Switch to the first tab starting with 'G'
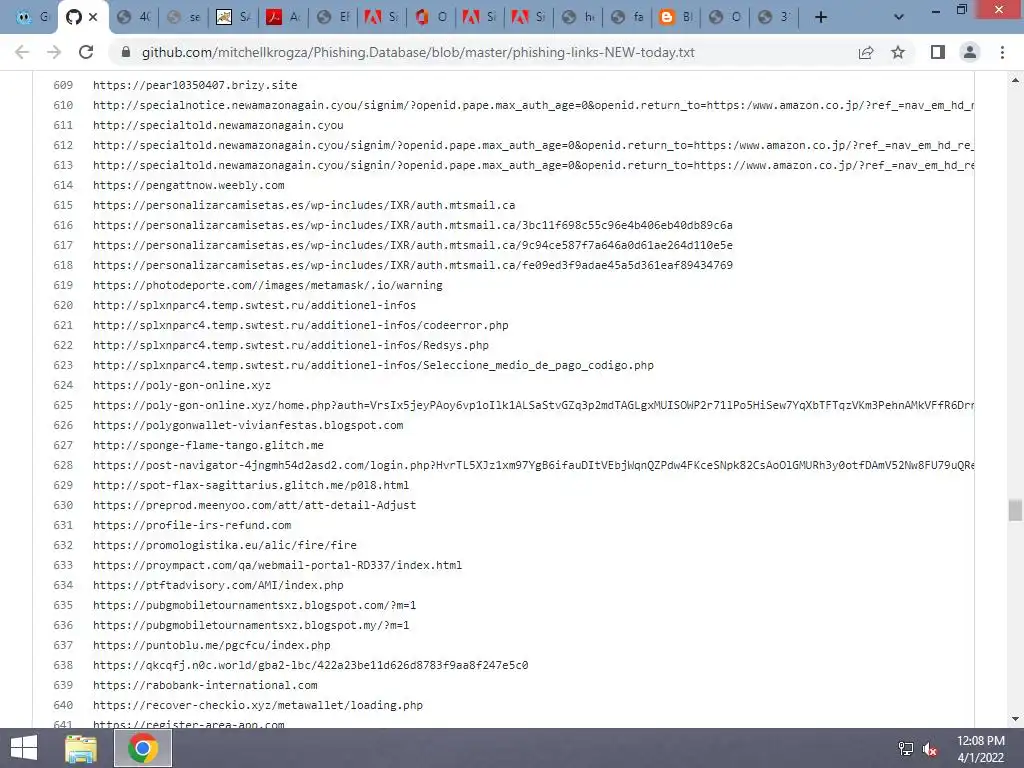 pyautogui.click(x=31, y=17)
